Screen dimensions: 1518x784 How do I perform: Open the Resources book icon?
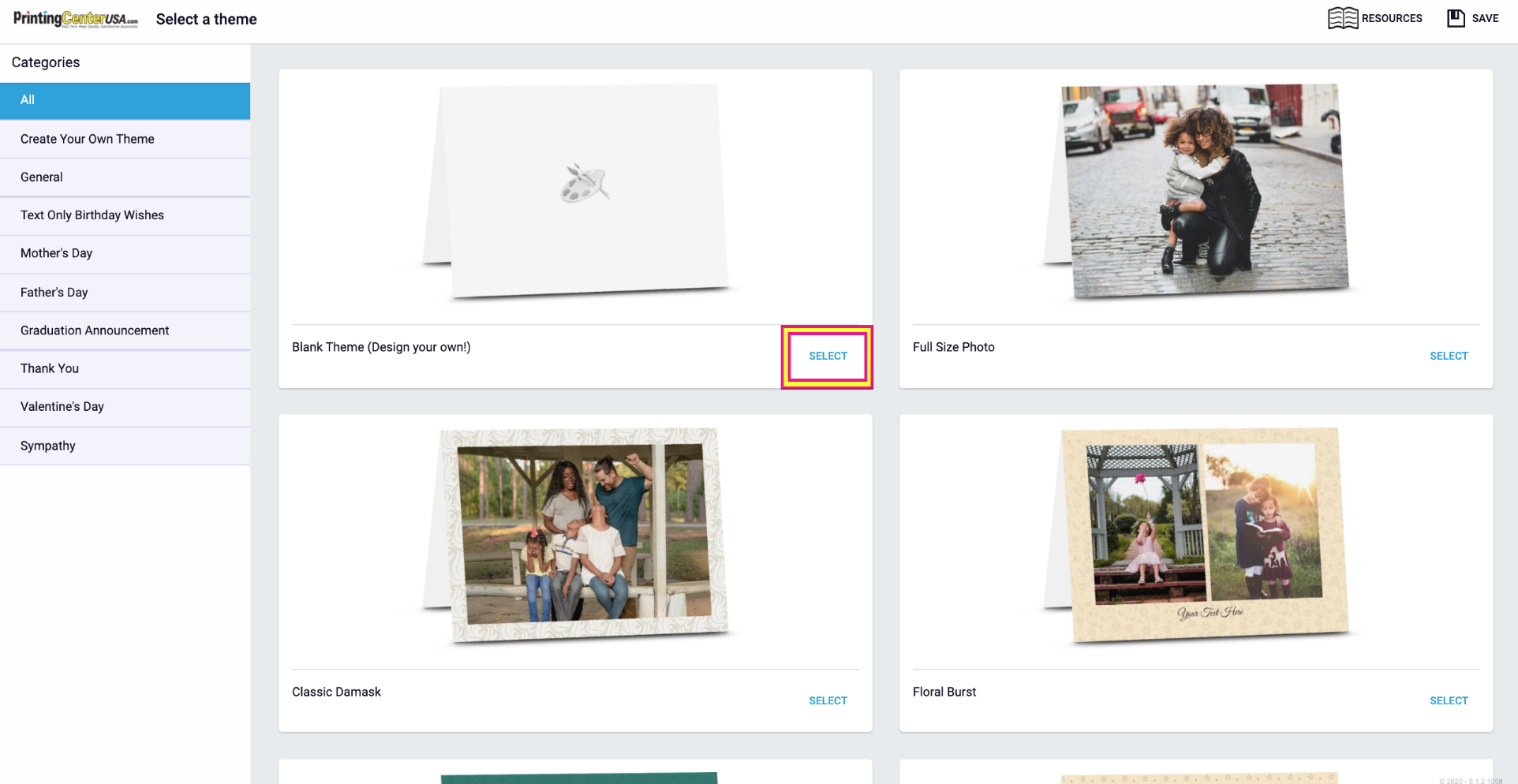pos(1342,18)
